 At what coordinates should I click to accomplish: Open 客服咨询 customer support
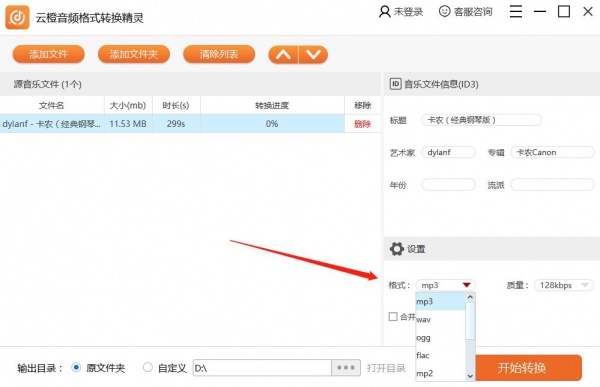[466, 12]
